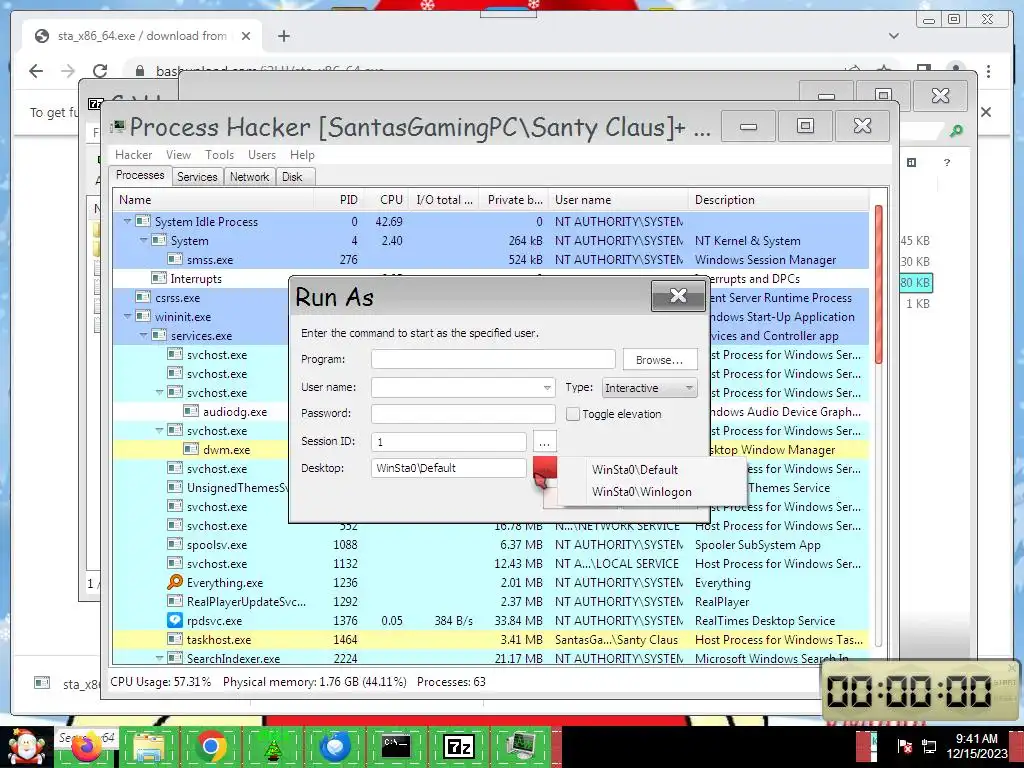
Task: Open the View menu
Action: pyautogui.click(x=178, y=155)
